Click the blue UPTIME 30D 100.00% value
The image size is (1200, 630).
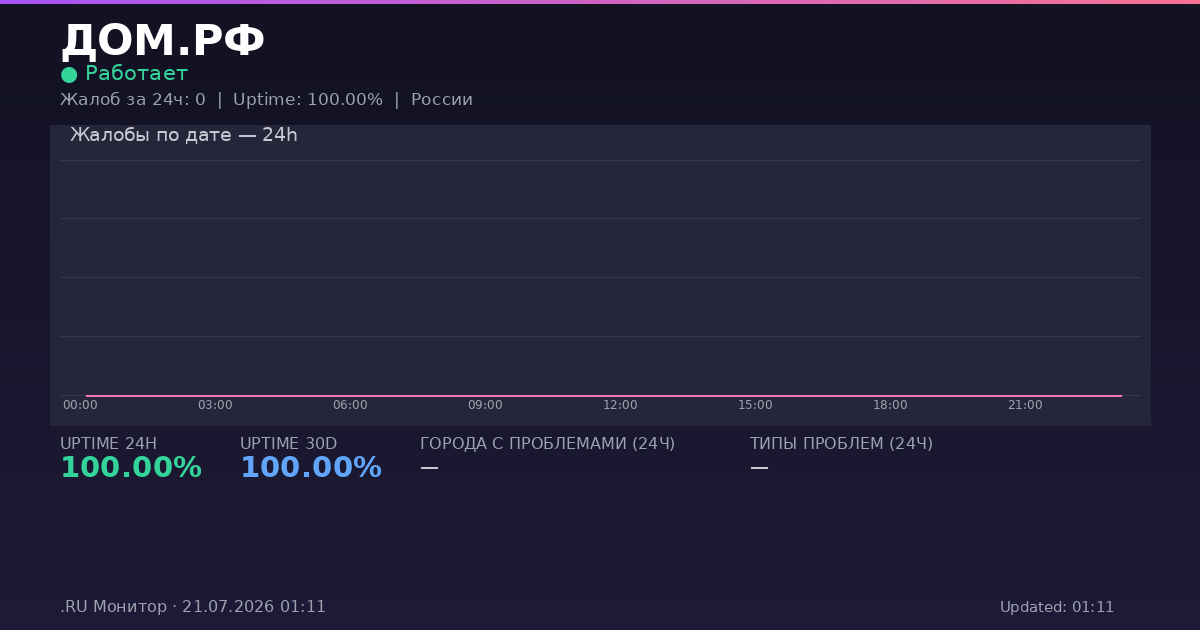(x=311, y=468)
